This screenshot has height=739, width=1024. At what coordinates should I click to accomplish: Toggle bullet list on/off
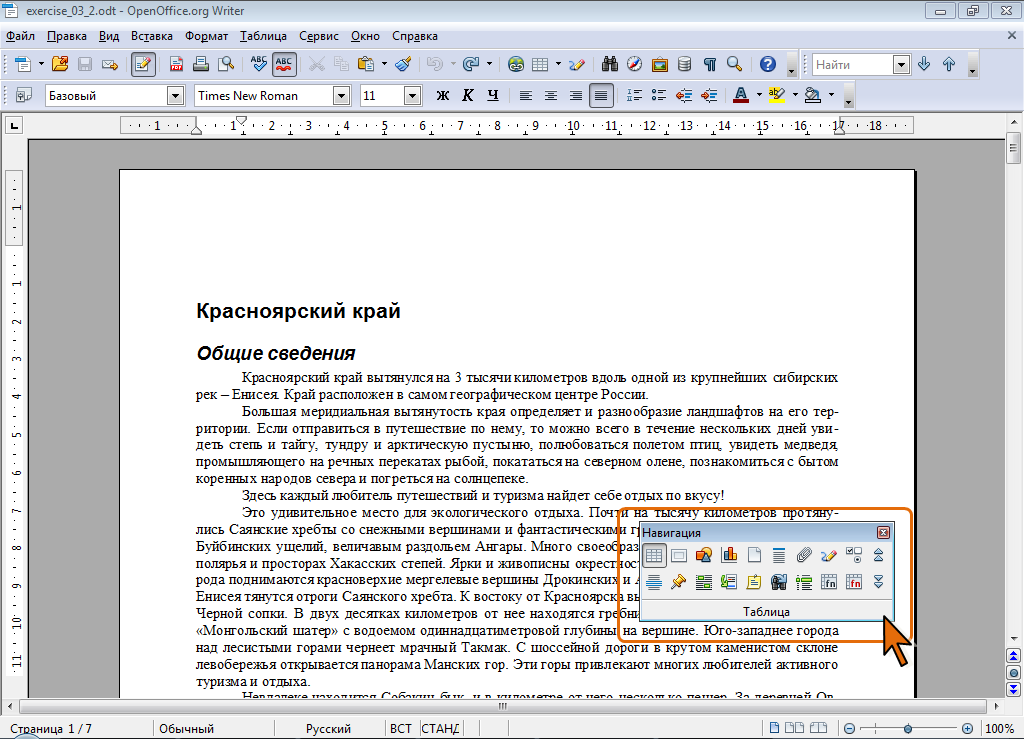pyautogui.click(x=659, y=95)
